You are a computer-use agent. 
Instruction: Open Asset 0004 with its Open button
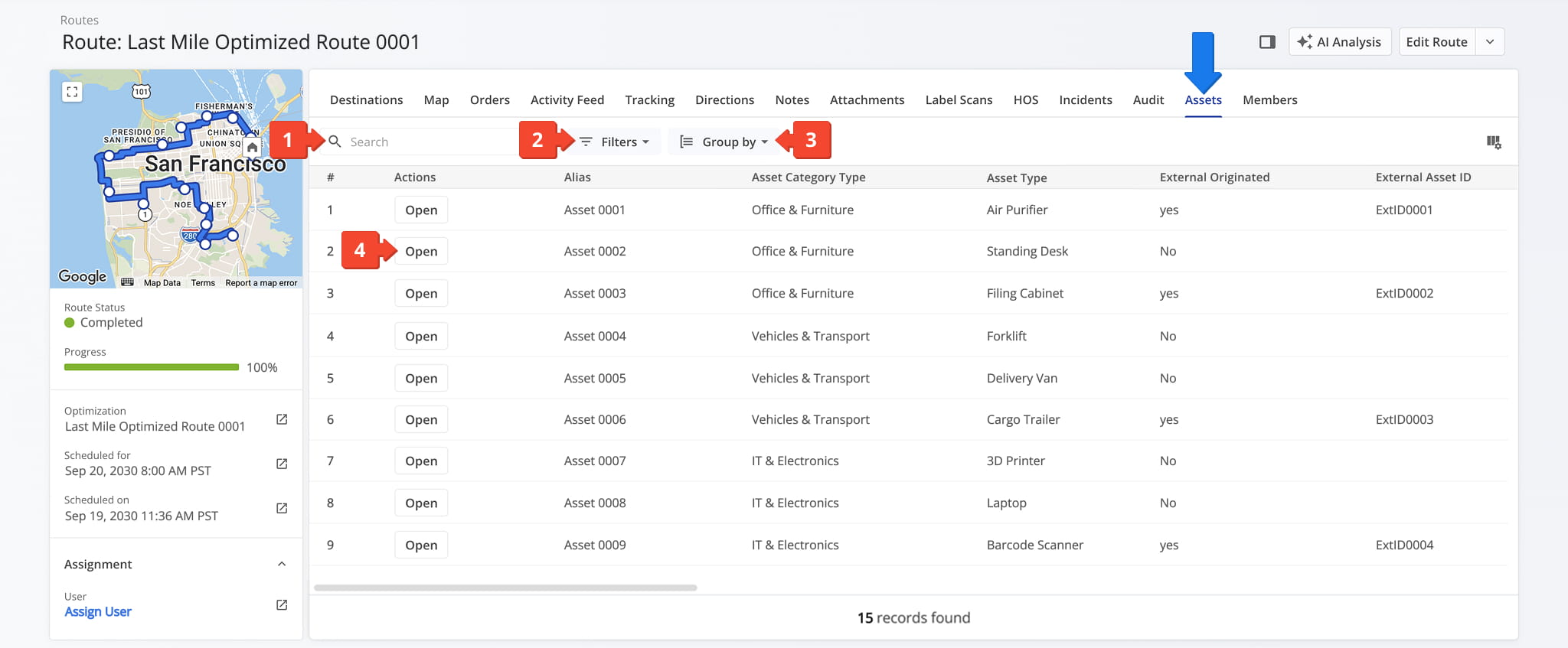pos(421,336)
